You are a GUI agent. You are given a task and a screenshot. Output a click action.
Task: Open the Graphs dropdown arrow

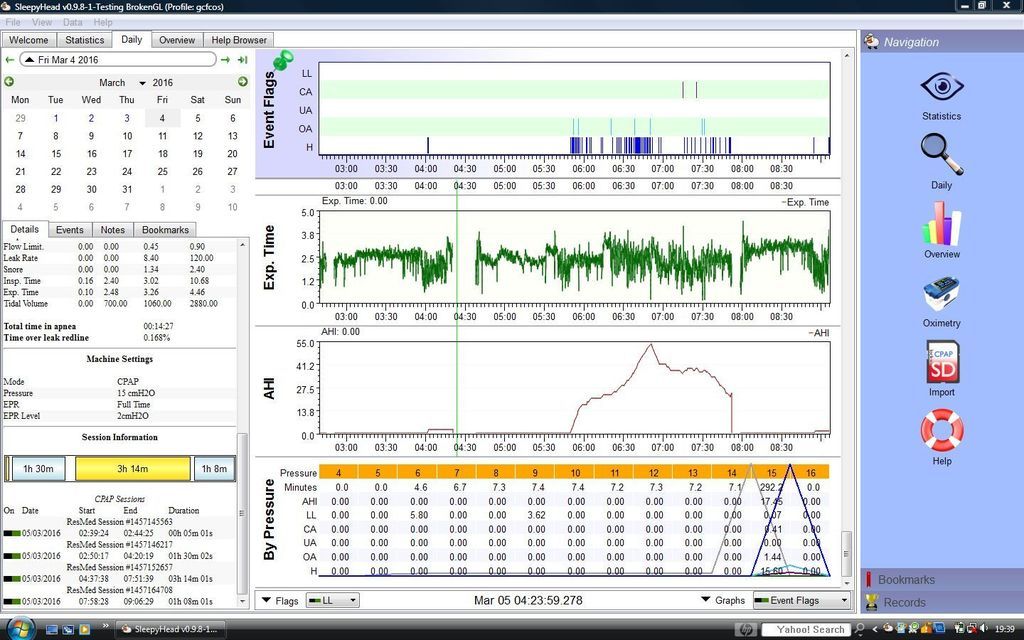[x=705, y=600]
